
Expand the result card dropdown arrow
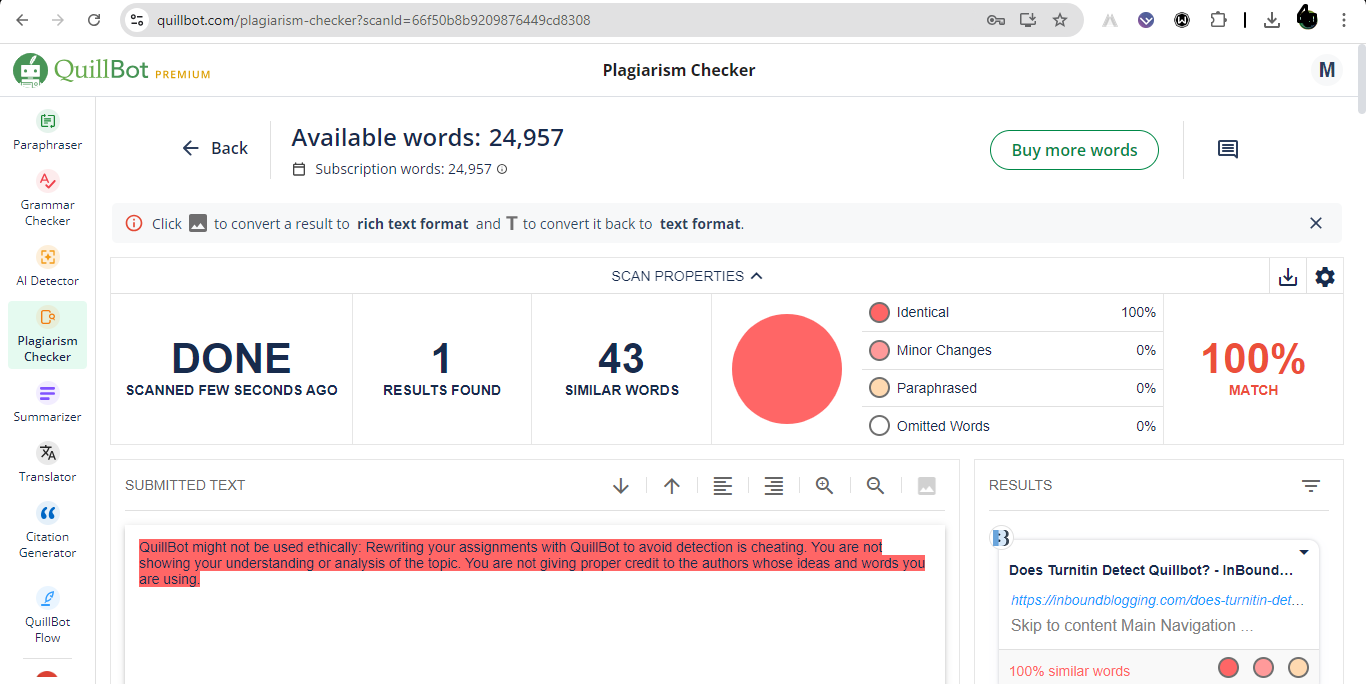click(x=1304, y=552)
